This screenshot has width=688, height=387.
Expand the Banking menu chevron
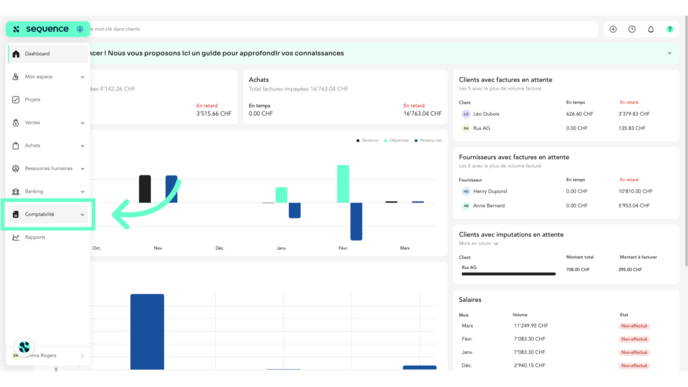pos(82,192)
